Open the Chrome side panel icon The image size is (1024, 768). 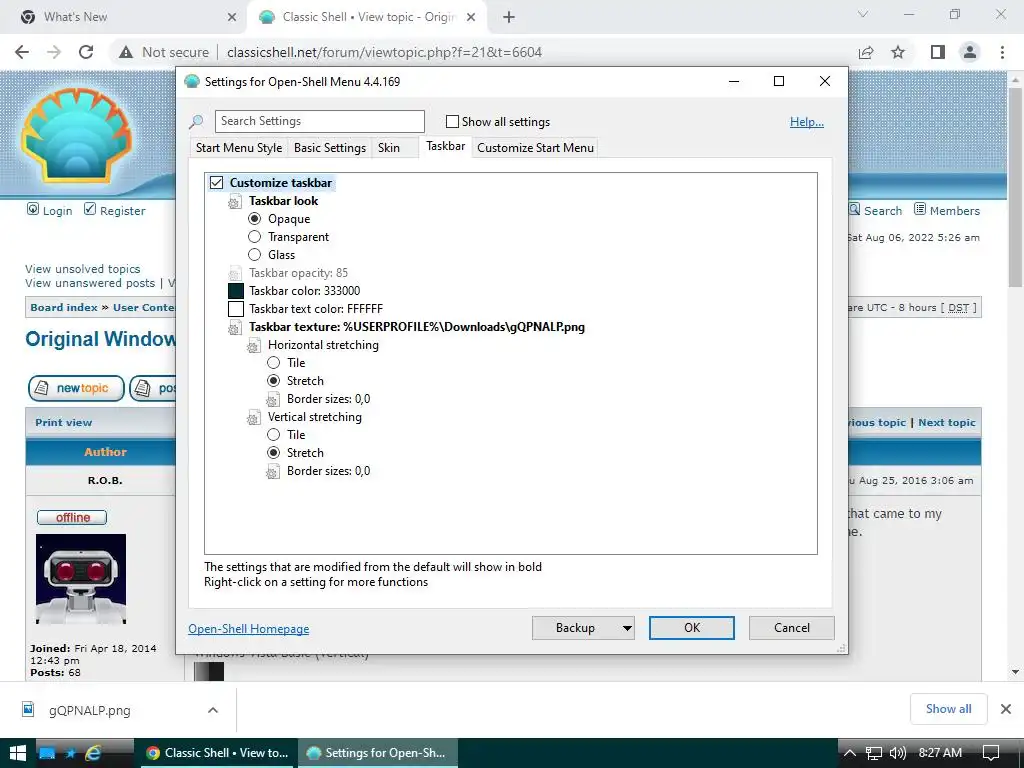[x=938, y=52]
